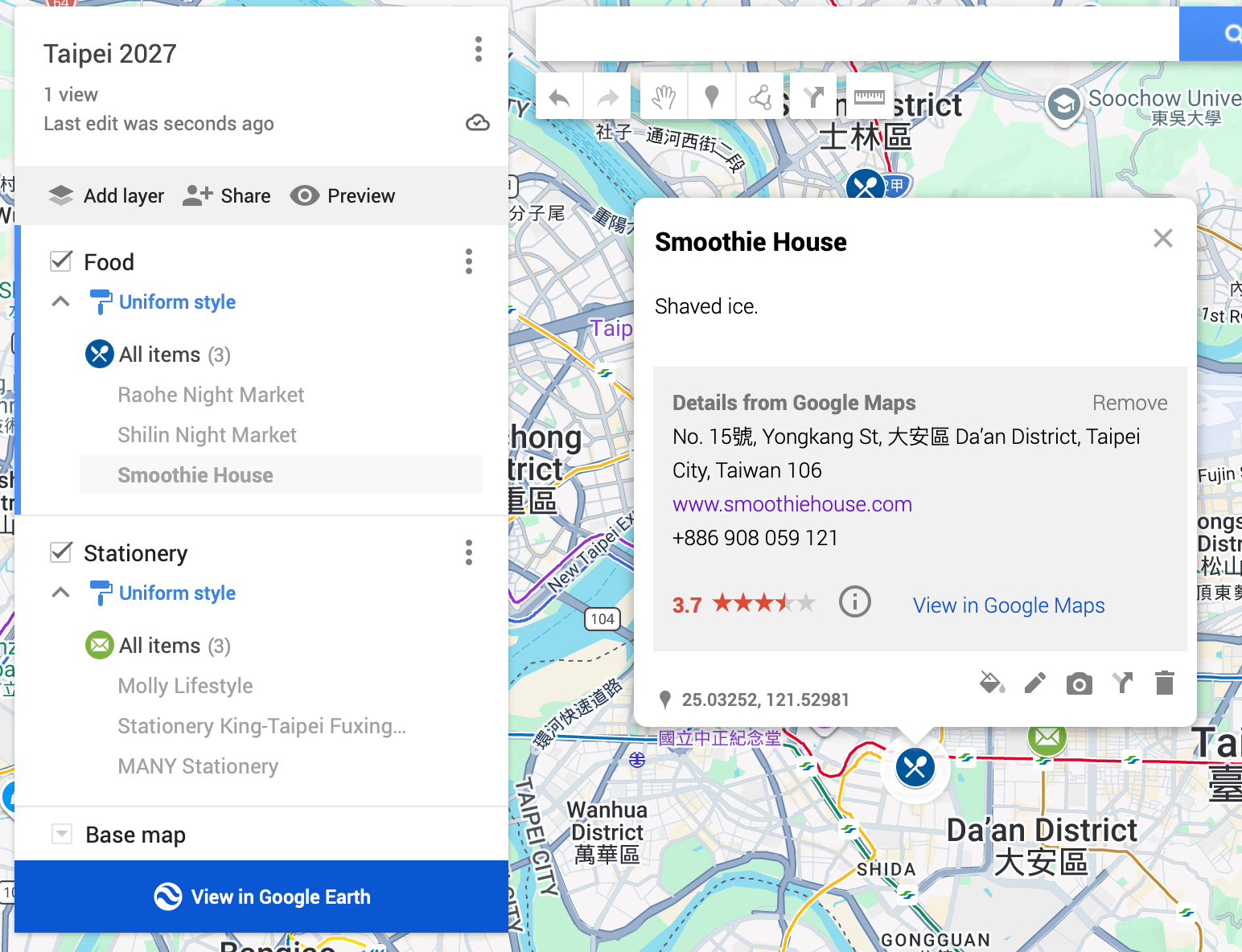Click the rating info icon

coord(854,601)
